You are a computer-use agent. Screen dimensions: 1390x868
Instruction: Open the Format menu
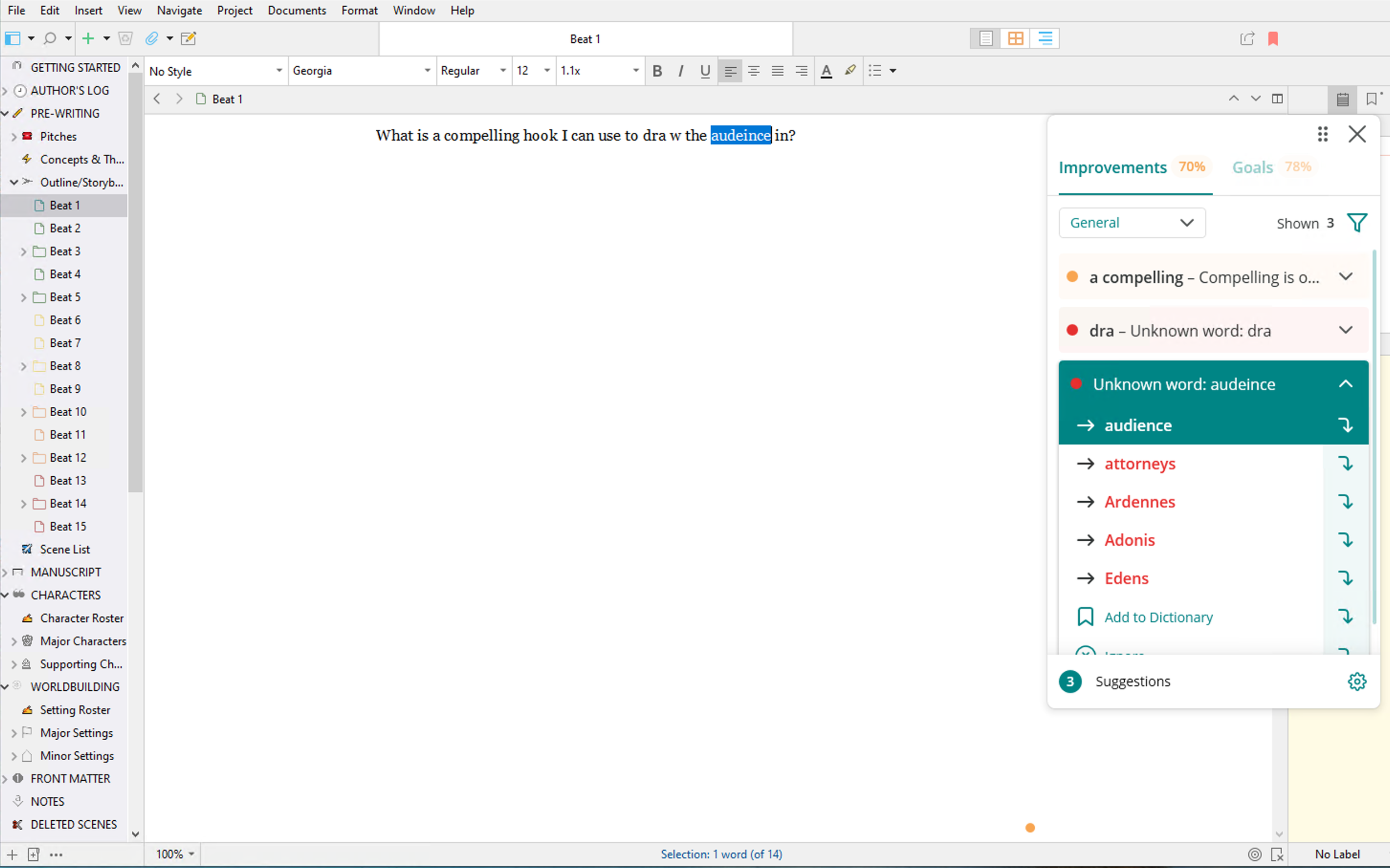360,11
